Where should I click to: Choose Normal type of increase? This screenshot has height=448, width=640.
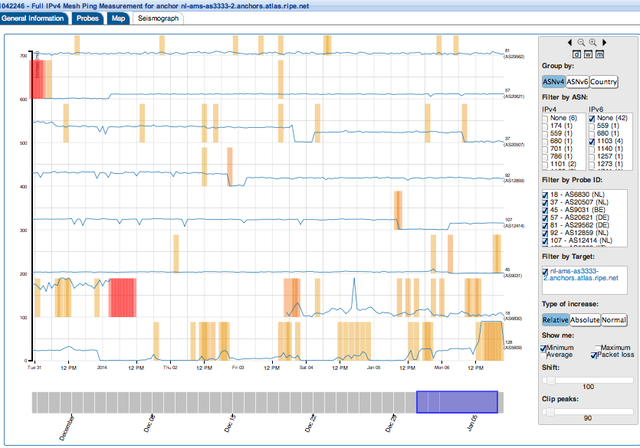pos(614,320)
